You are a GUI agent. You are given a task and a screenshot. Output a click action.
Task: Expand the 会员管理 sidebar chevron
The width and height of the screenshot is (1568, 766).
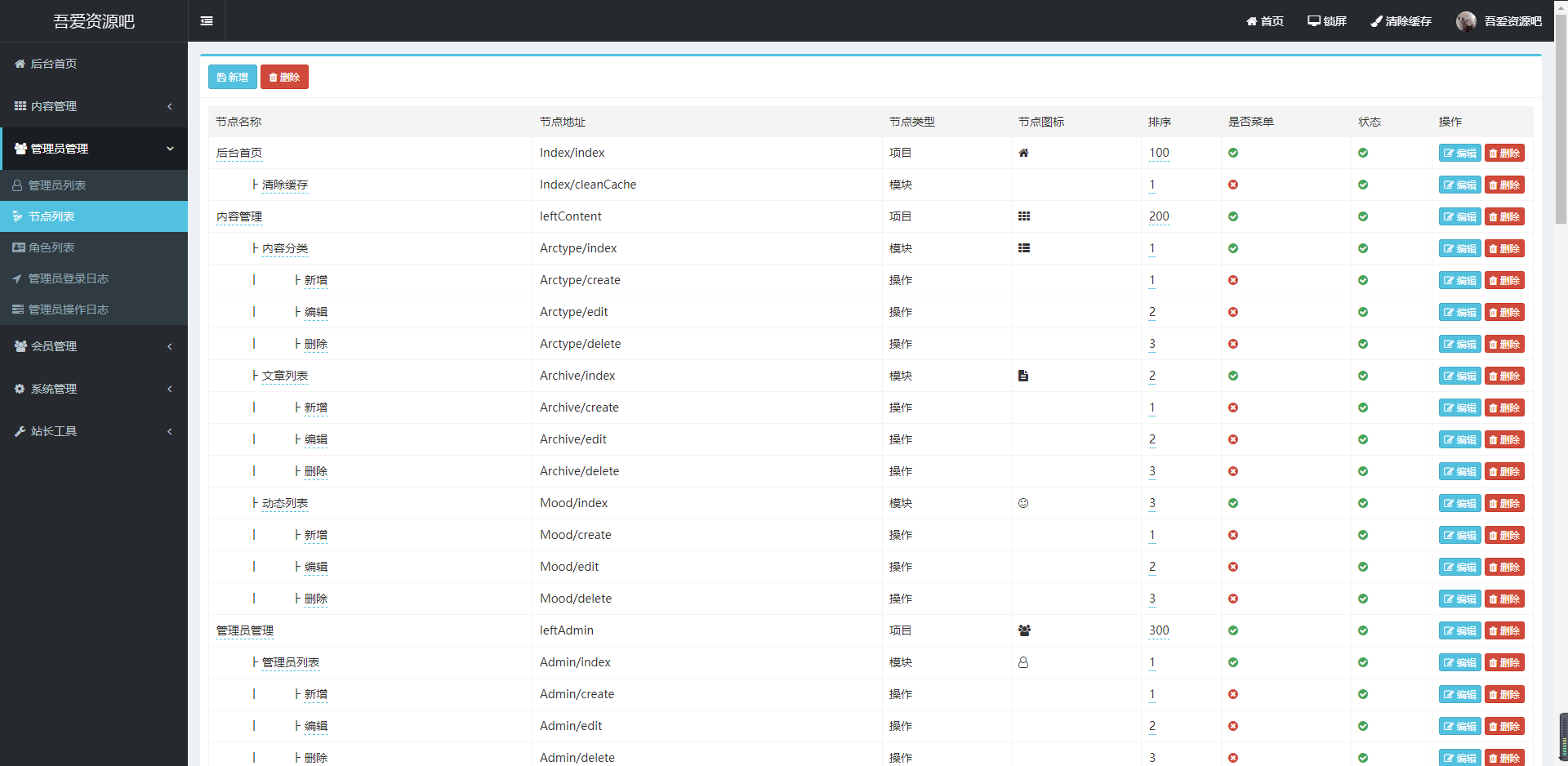pos(170,346)
